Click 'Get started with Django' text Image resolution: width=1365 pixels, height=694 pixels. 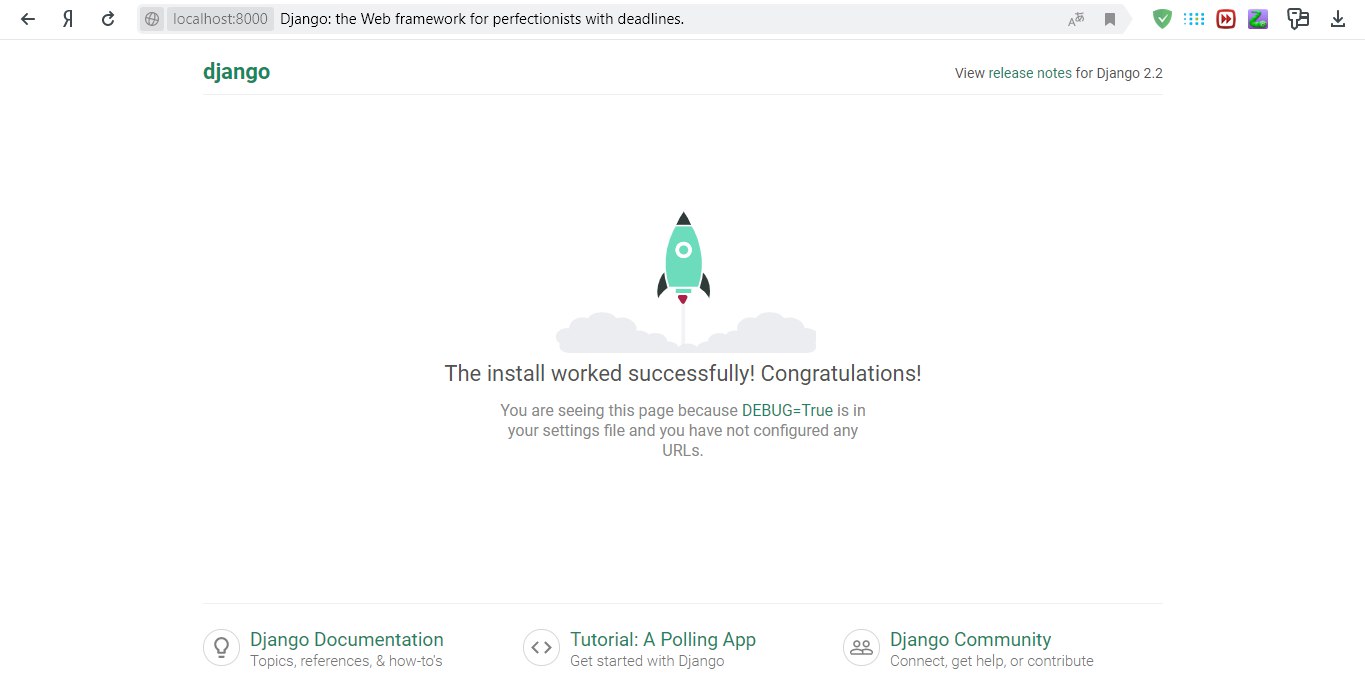(647, 661)
